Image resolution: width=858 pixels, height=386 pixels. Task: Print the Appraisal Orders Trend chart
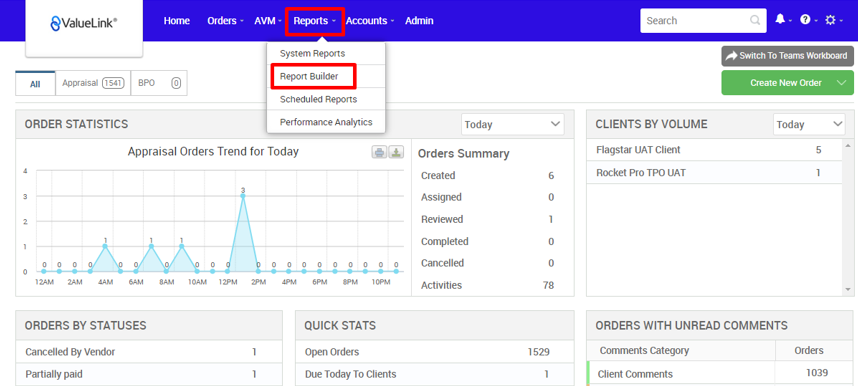pyautogui.click(x=379, y=152)
